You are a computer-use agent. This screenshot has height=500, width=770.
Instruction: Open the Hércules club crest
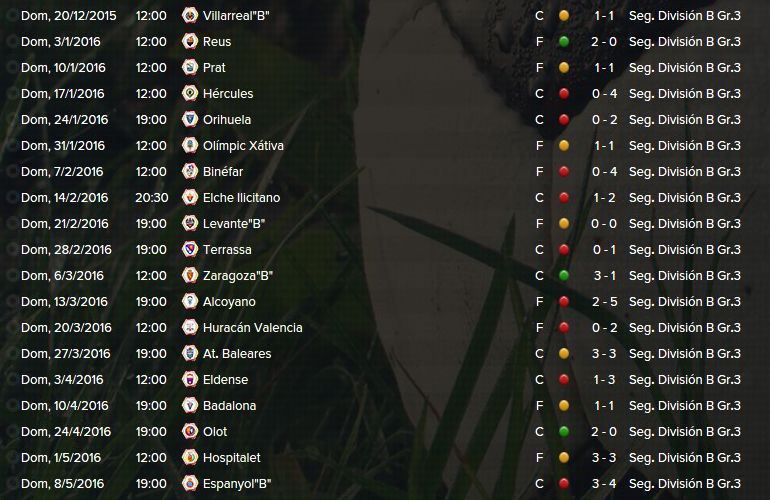[x=190, y=94]
